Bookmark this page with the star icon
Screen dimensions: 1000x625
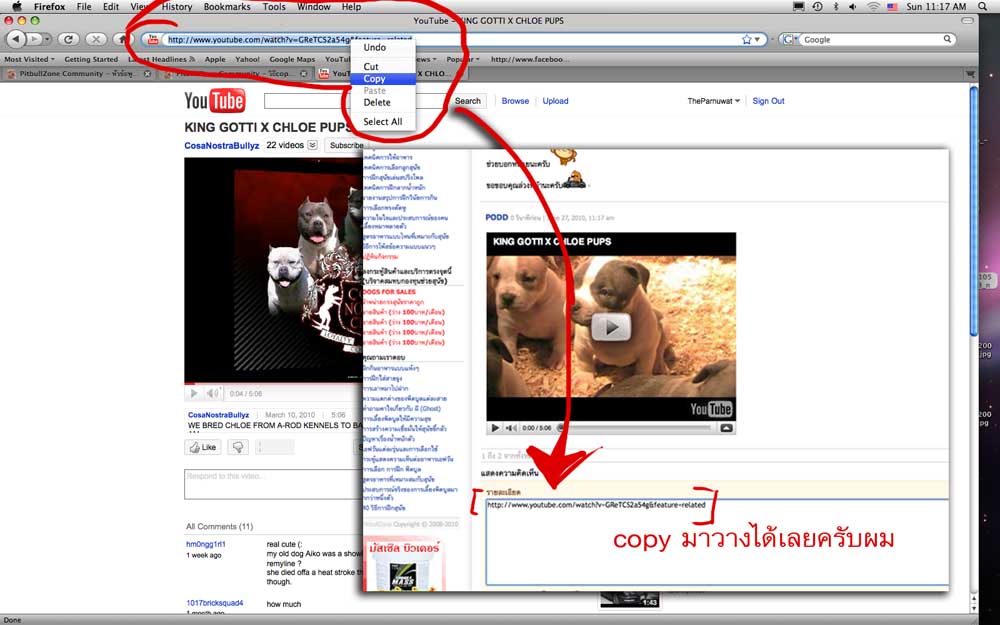click(747, 40)
